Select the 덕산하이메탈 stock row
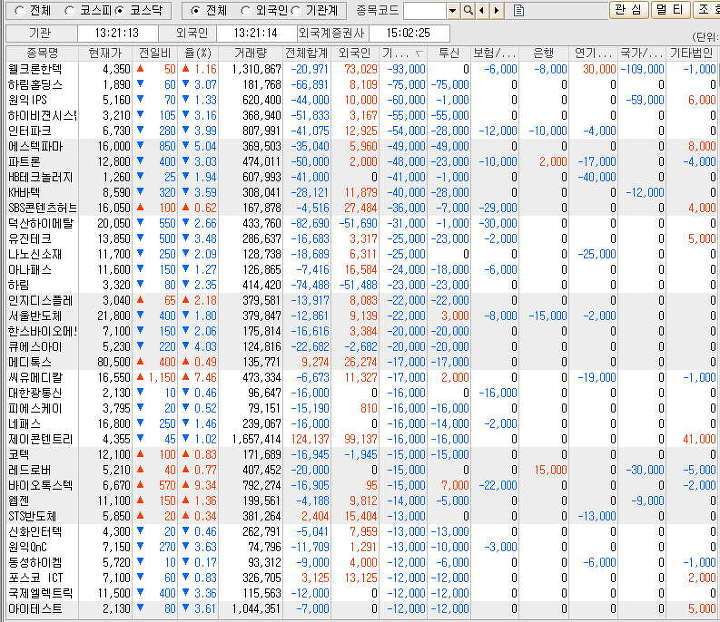This screenshot has width=720, height=622. 362,224
